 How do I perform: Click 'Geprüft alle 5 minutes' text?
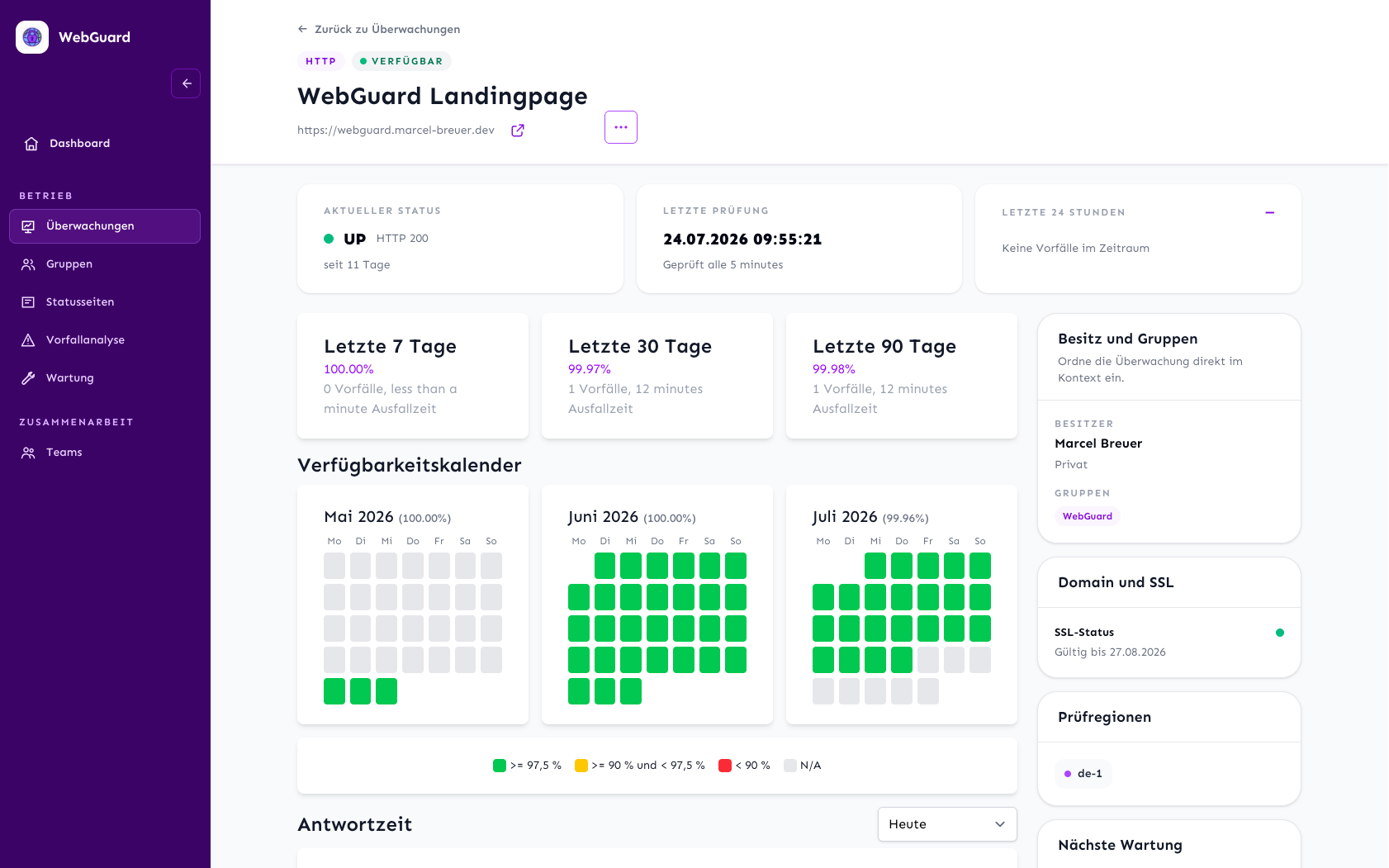coord(723,265)
